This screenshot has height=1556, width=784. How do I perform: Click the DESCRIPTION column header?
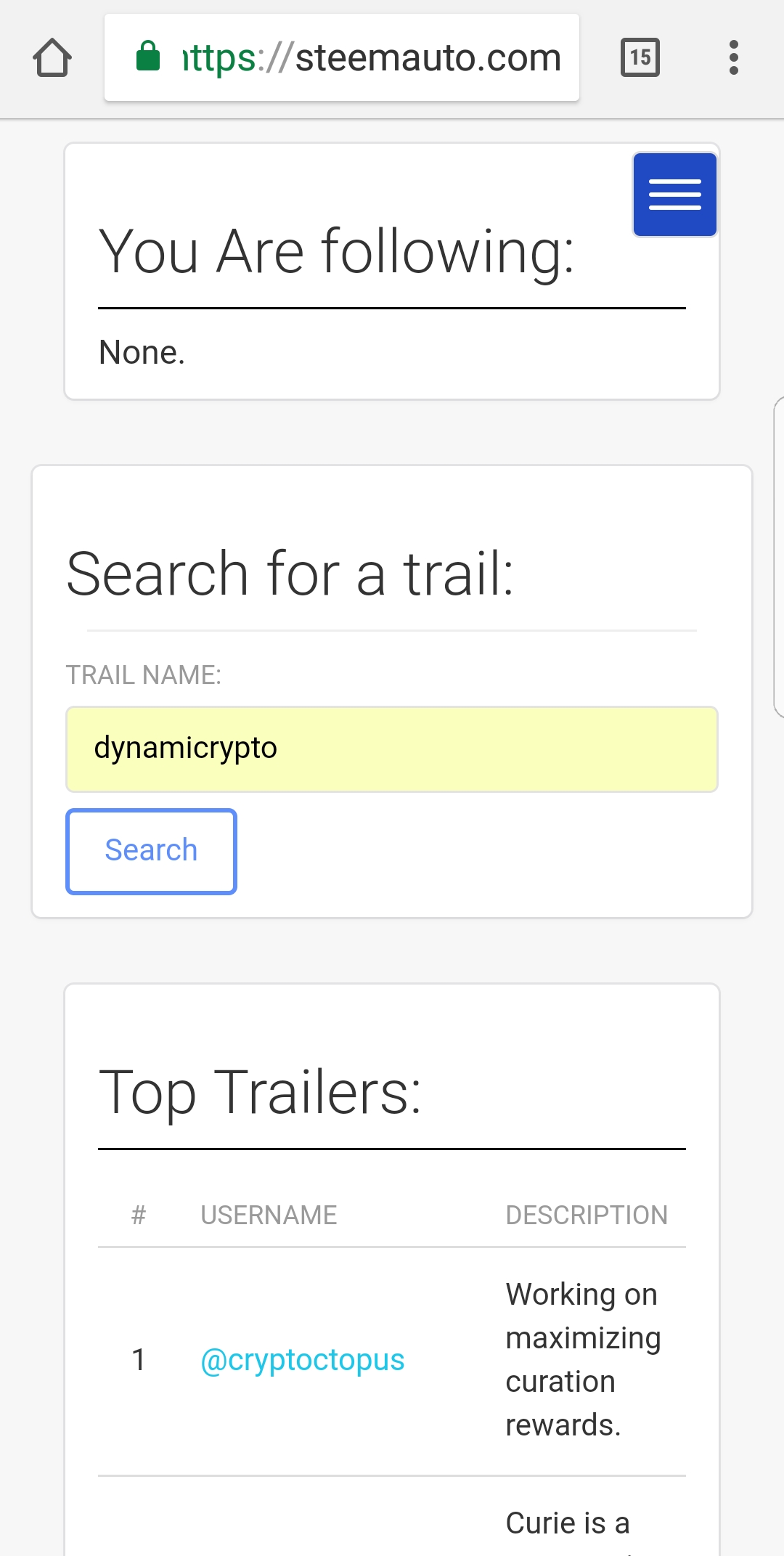pyautogui.click(x=587, y=1215)
